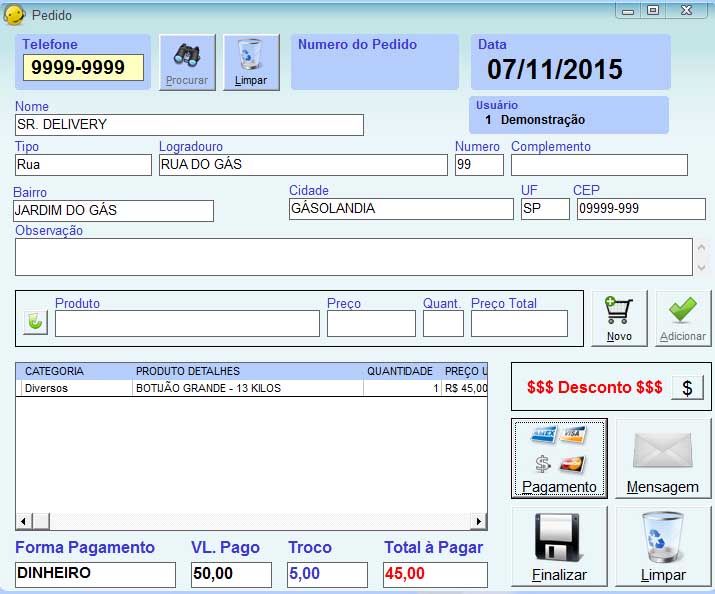This screenshot has height=594, width=715.
Task: Click the Quant. input field
Action: coord(443,324)
